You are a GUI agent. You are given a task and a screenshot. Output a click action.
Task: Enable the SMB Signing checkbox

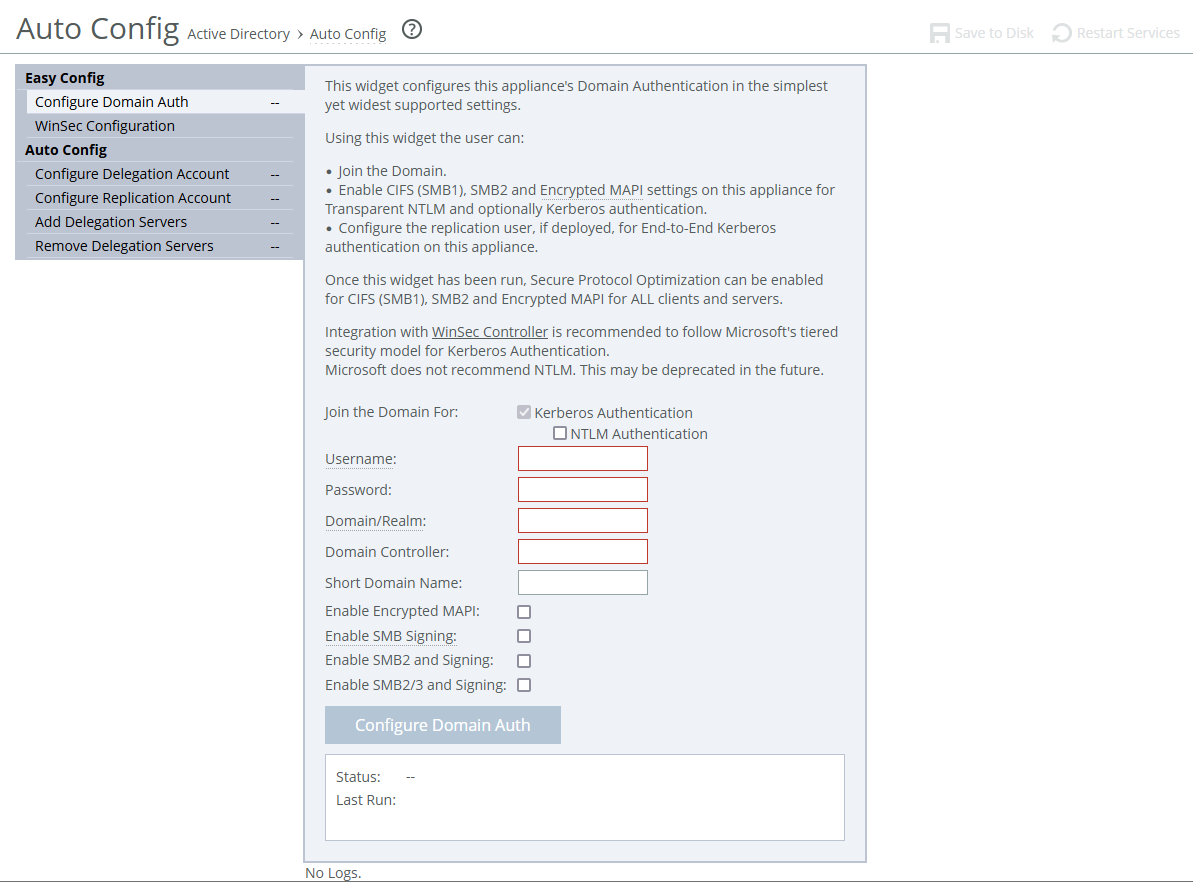click(x=524, y=636)
